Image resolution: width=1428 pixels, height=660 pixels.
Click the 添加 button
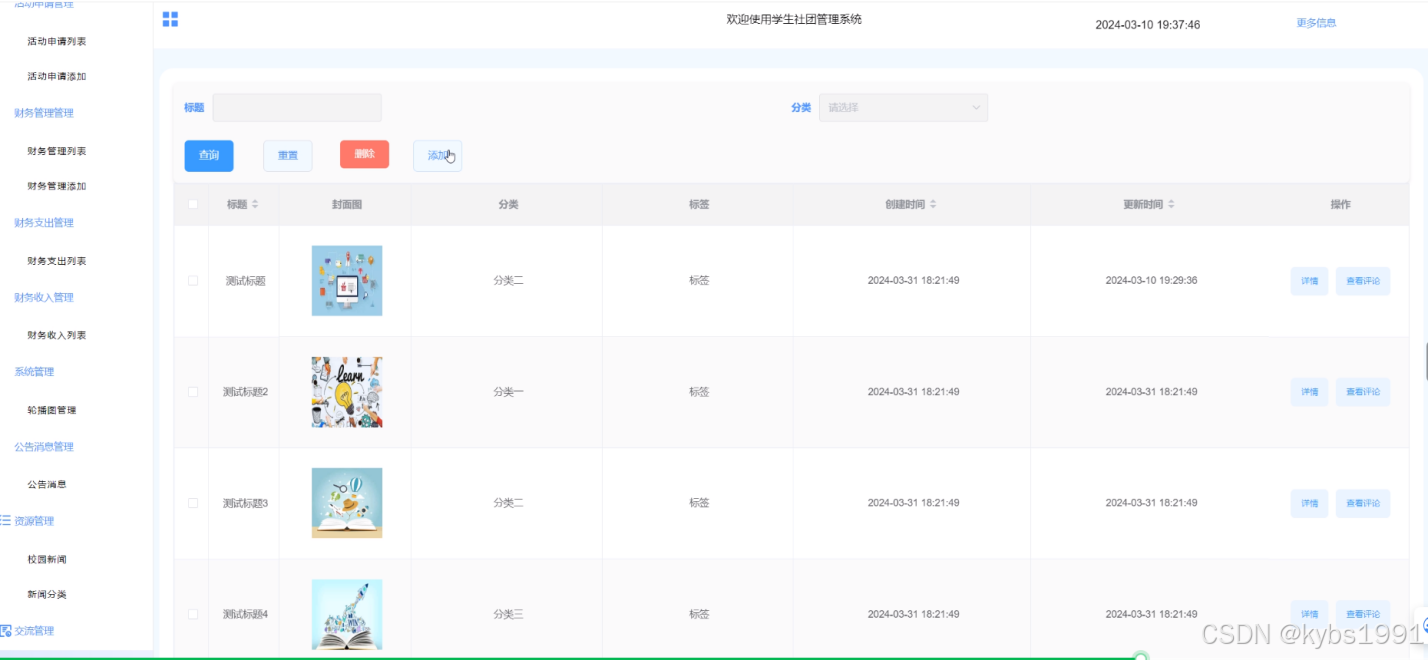click(438, 156)
